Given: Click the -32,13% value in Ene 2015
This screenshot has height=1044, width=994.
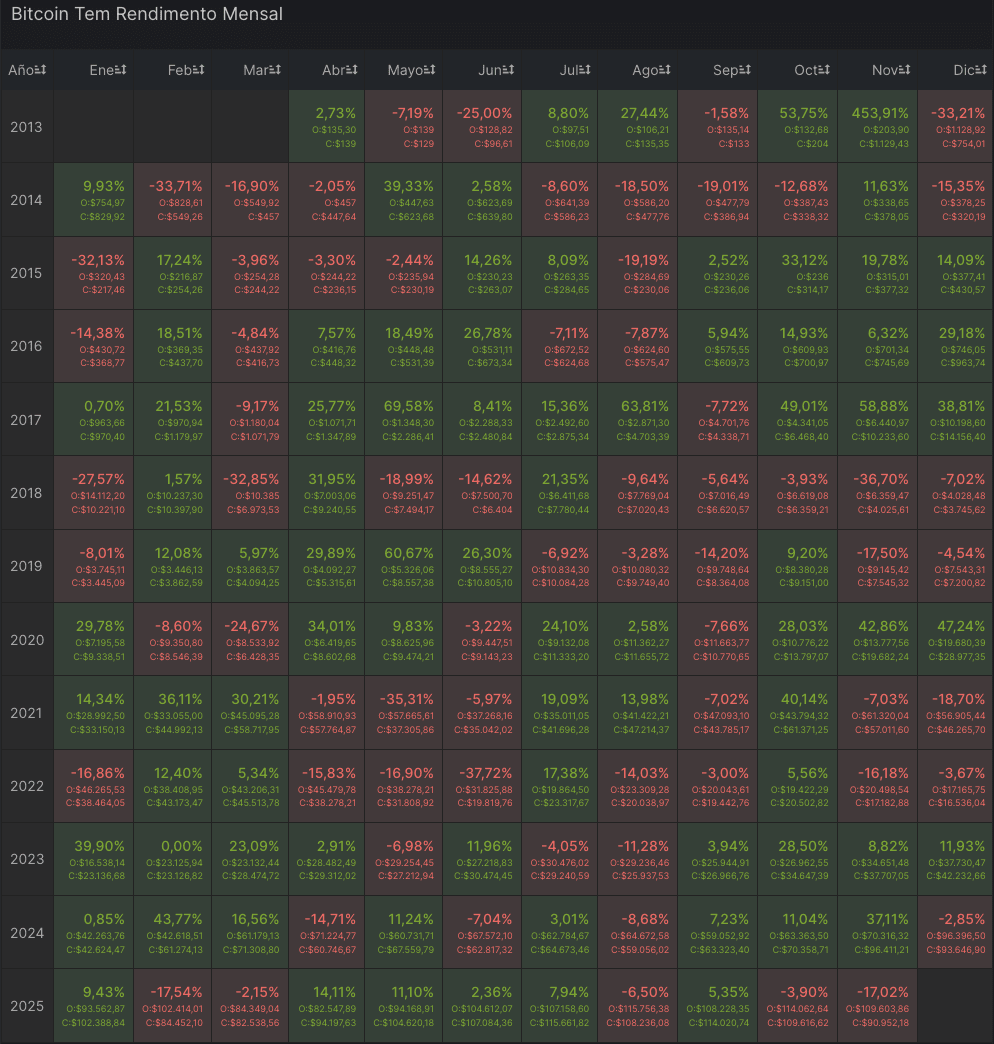Looking at the screenshot, I should [98, 260].
